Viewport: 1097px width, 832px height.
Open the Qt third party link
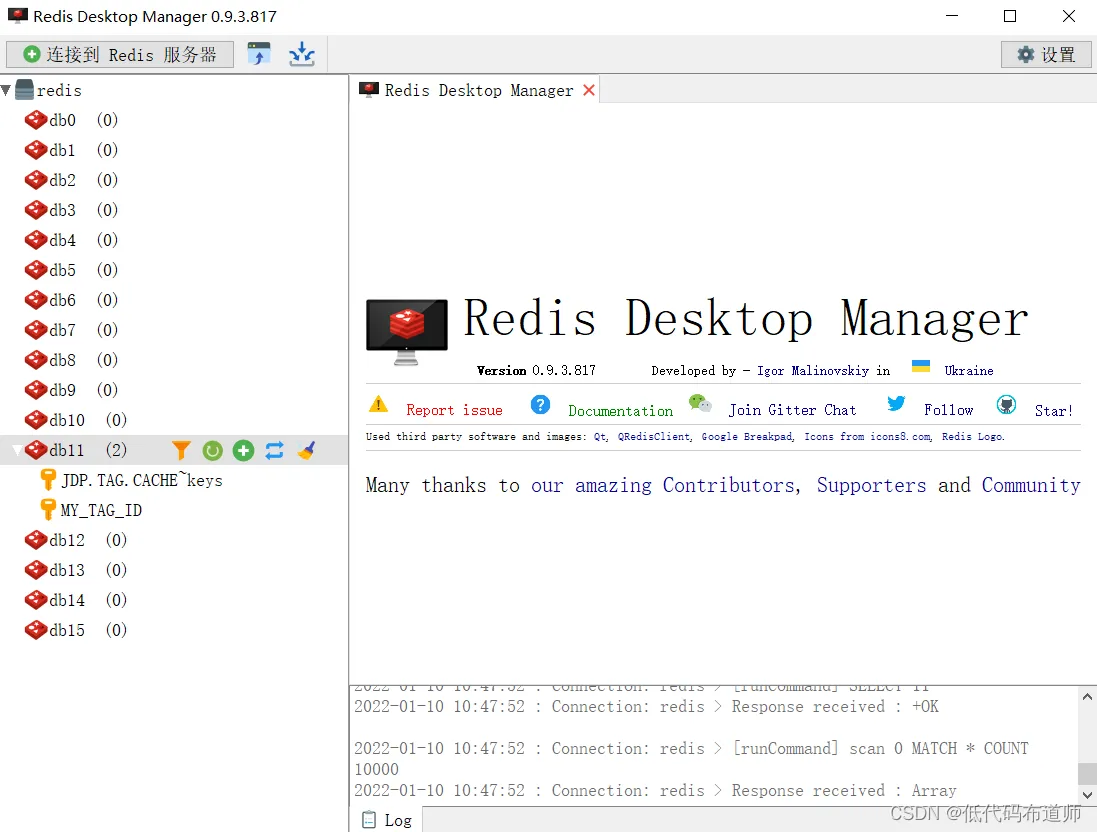(600, 437)
